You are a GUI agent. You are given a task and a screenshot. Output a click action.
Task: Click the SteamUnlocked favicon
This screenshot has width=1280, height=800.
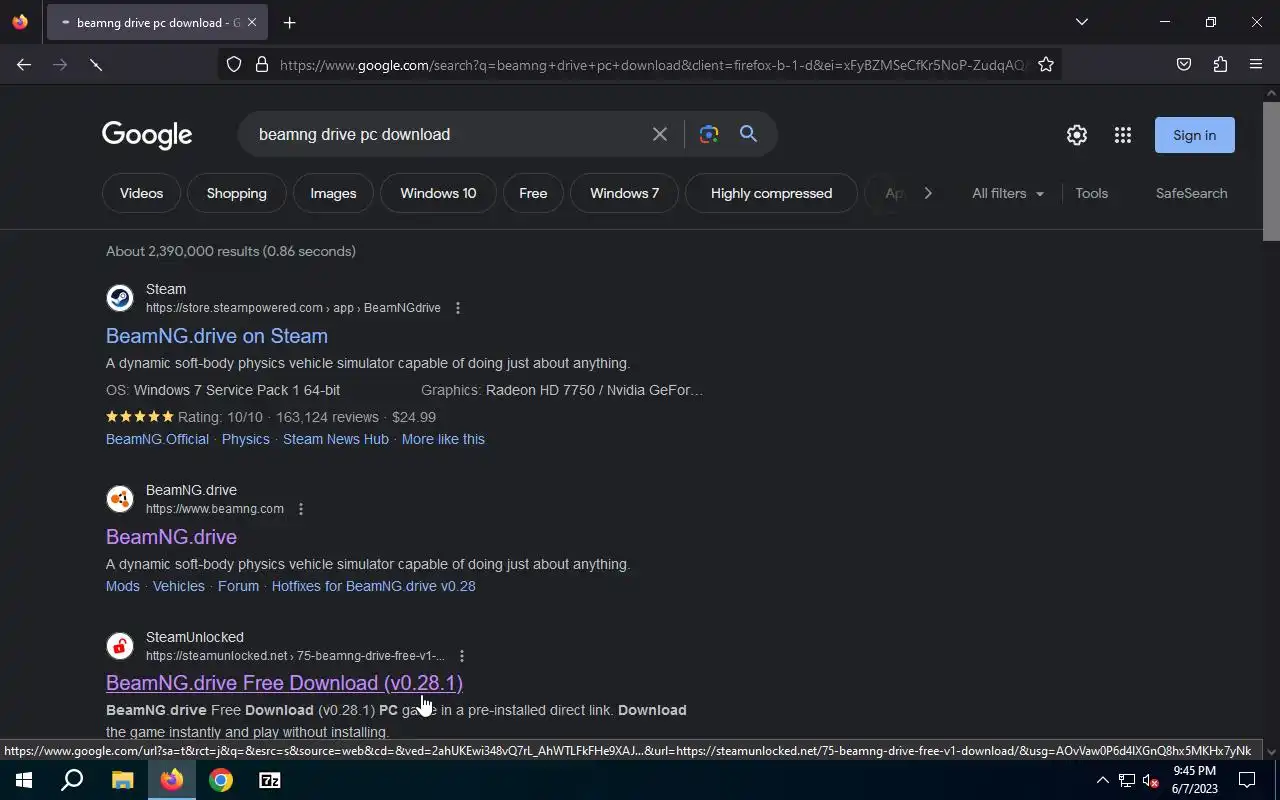click(120, 646)
